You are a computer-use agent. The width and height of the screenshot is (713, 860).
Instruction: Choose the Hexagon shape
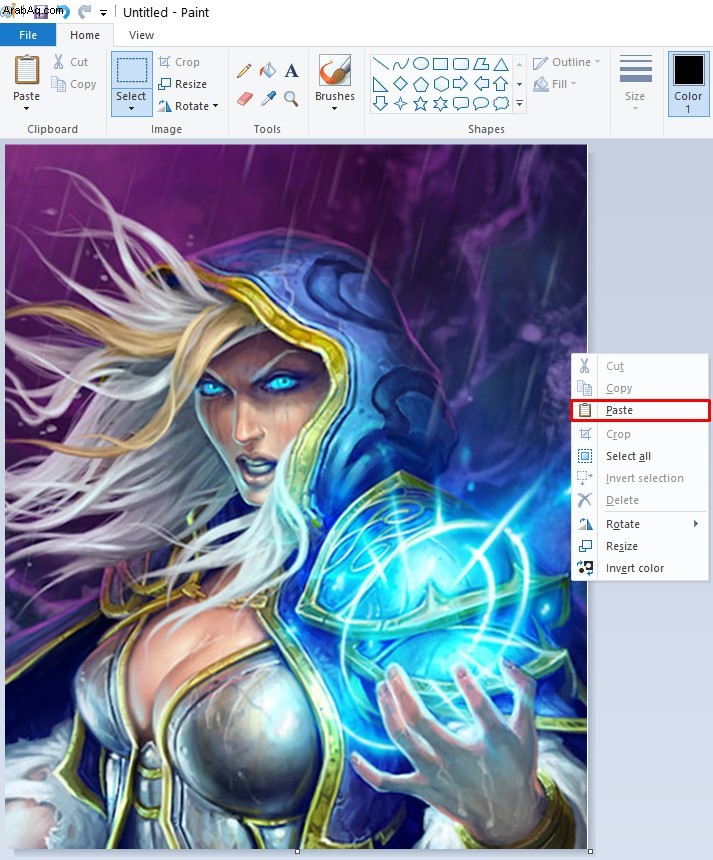pyautogui.click(x=440, y=84)
